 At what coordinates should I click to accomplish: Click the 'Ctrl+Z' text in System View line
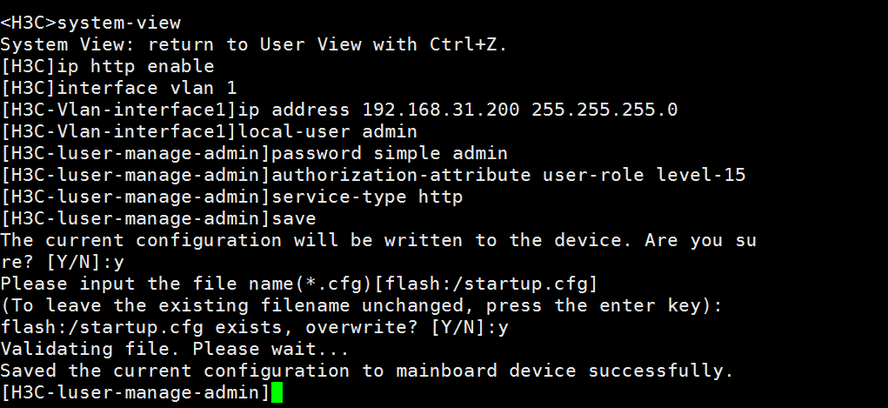click(x=463, y=44)
